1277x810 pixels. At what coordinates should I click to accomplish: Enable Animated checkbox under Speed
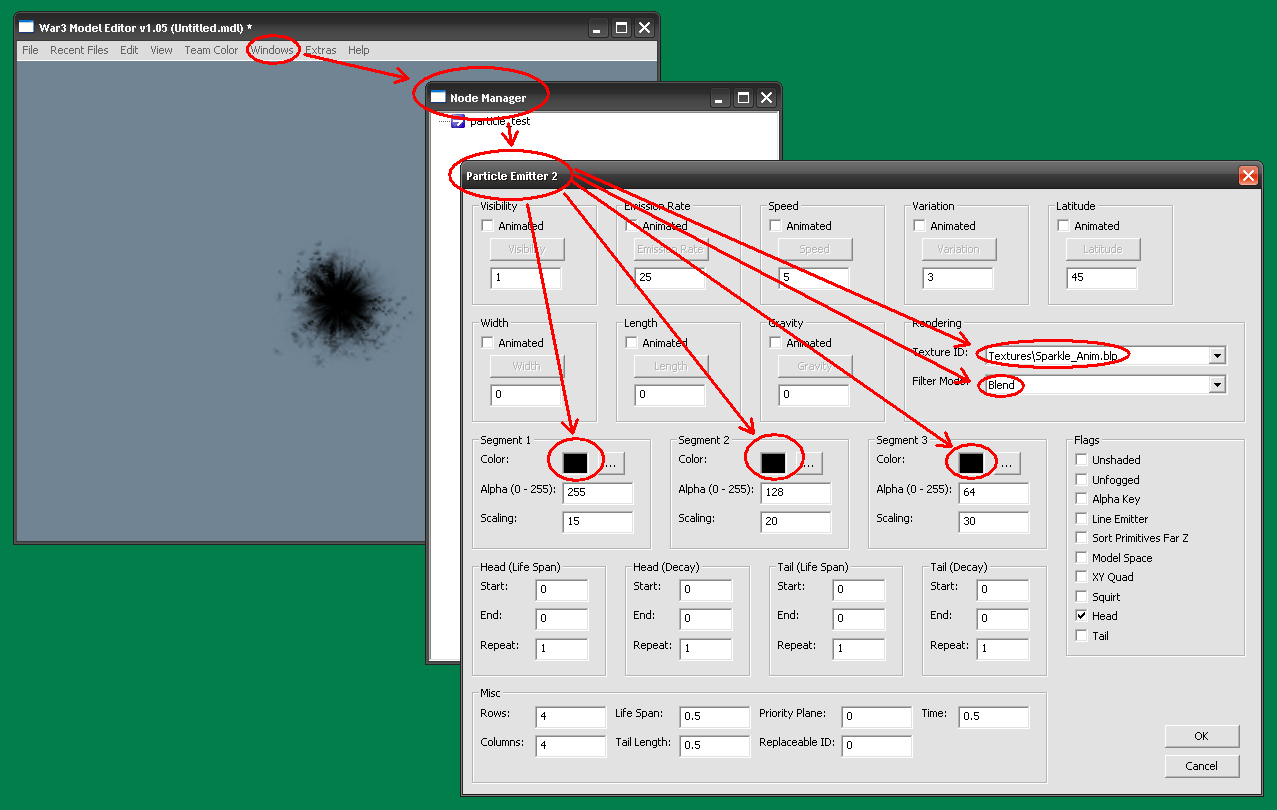click(775, 226)
